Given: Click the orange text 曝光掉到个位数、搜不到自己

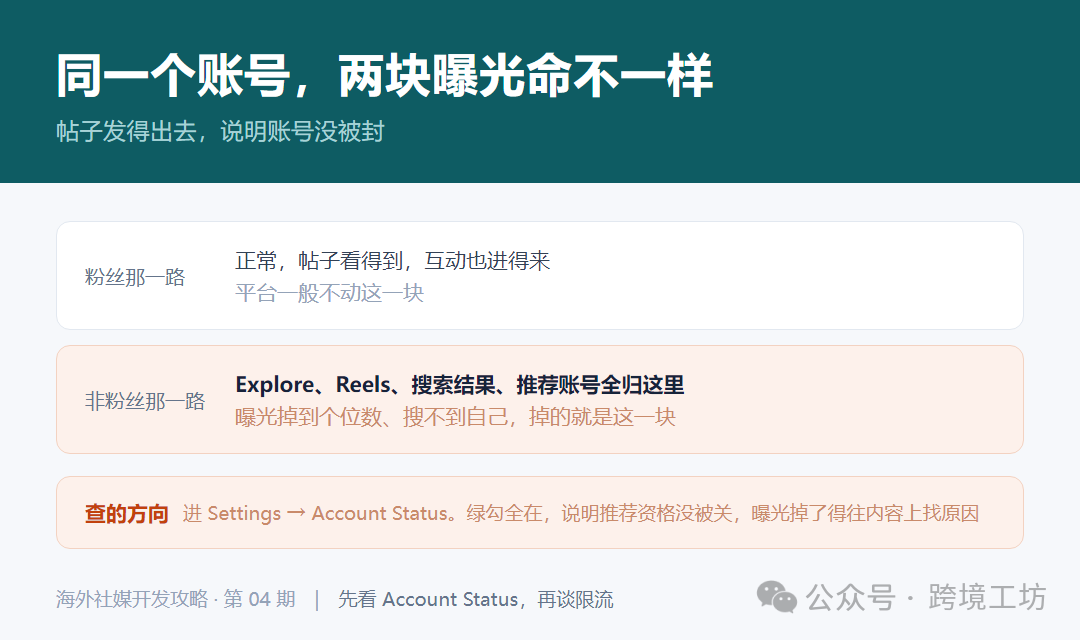Looking at the screenshot, I should pos(372,417).
